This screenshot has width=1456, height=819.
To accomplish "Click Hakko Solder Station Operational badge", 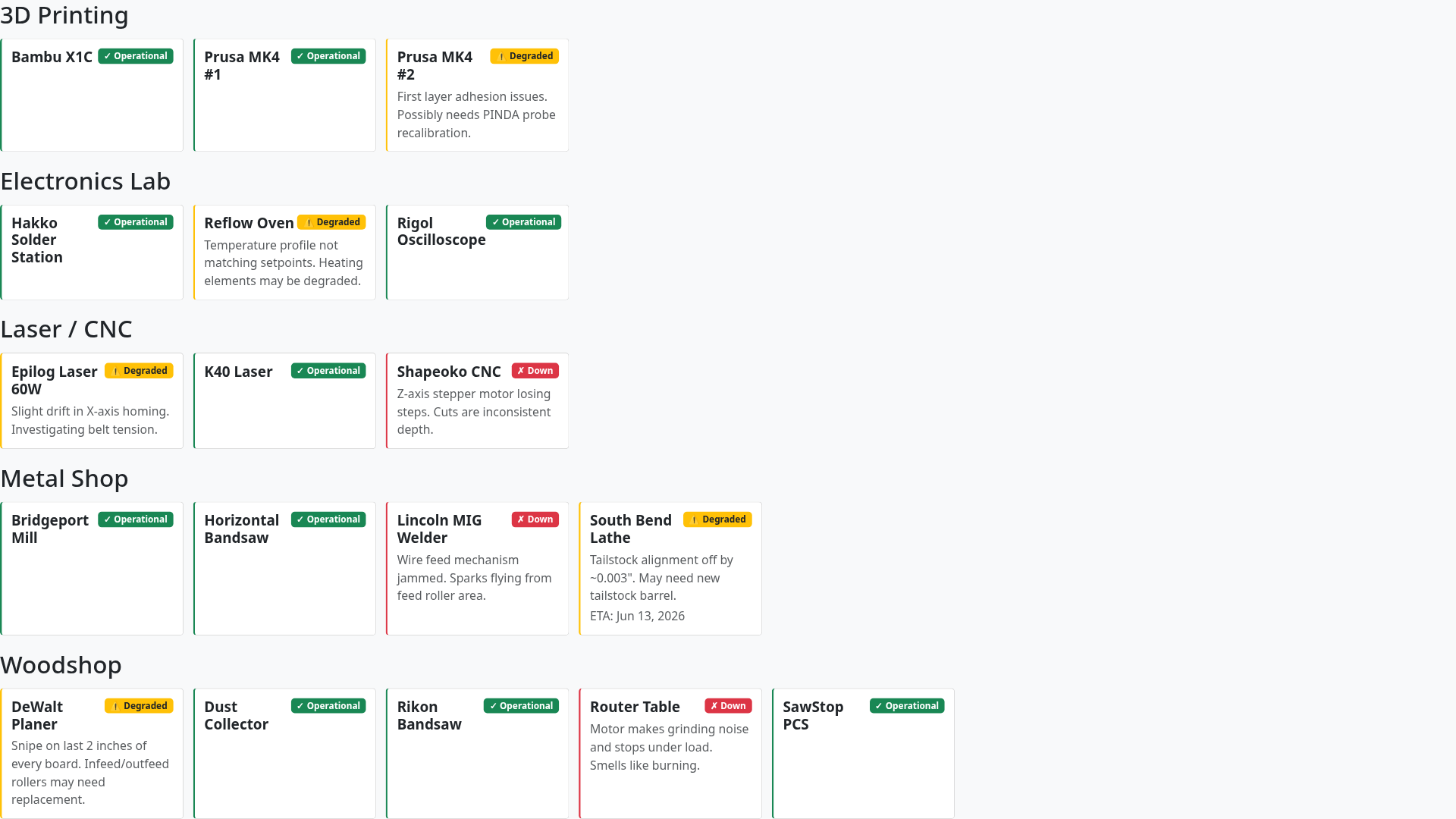I will 136,222.
